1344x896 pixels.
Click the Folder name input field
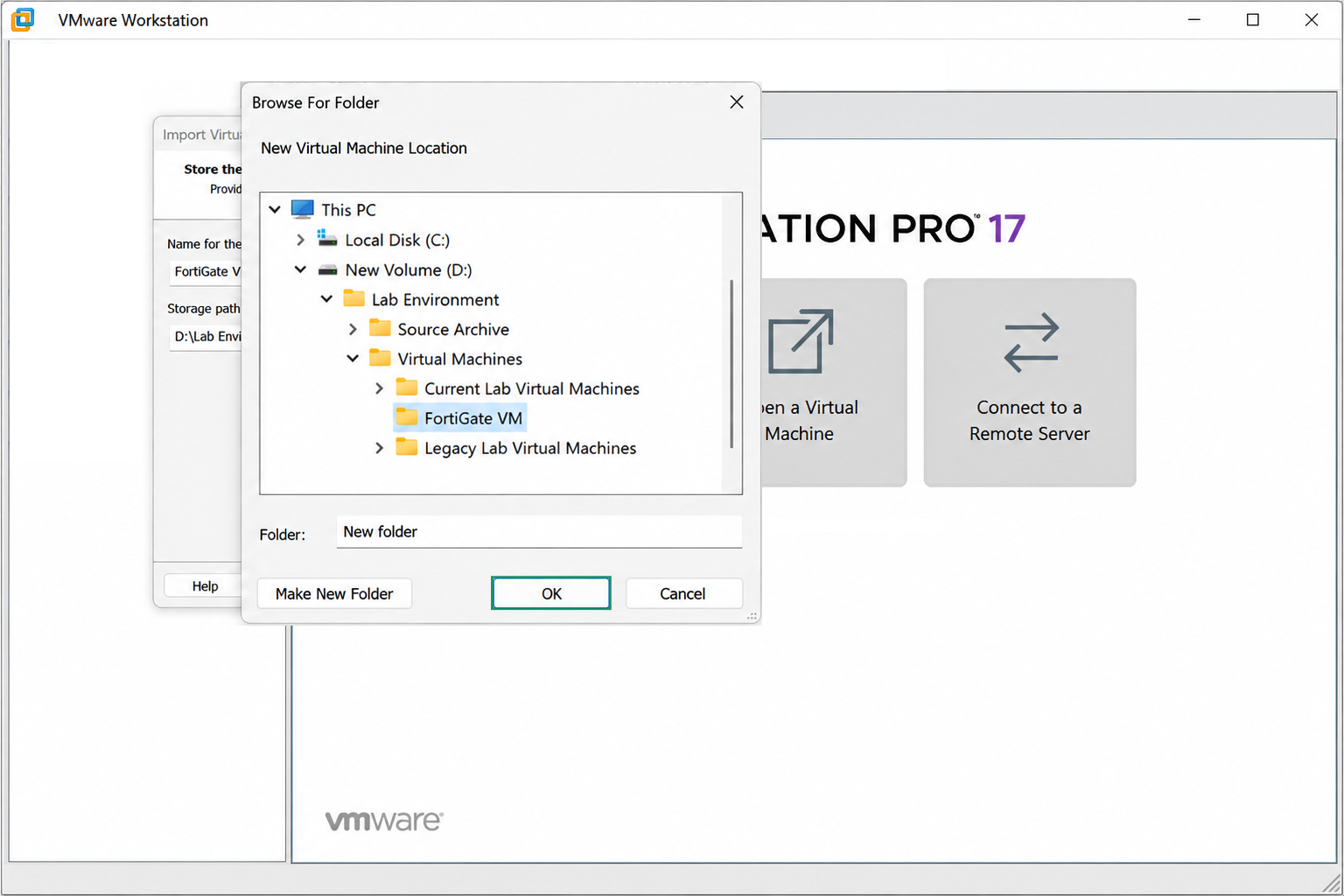pyautogui.click(x=539, y=532)
